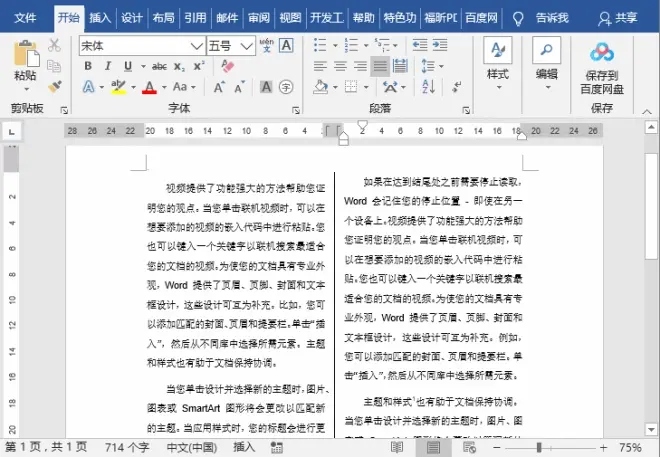Decrease font size with shrink icon
The width and height of the screenshot is (660, 457).
click(x=240, y=87)
